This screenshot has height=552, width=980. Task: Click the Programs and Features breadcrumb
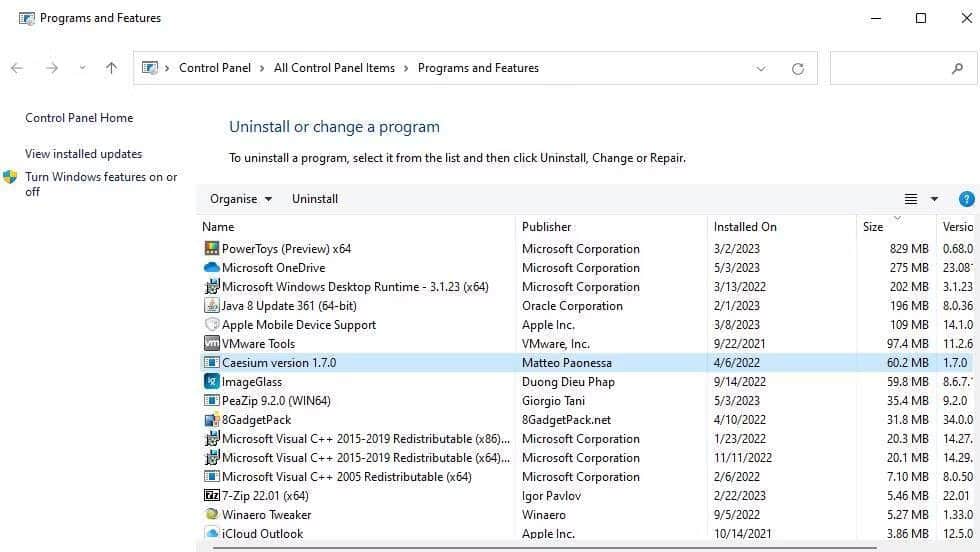pyautogui.click(x=478, y=68)
